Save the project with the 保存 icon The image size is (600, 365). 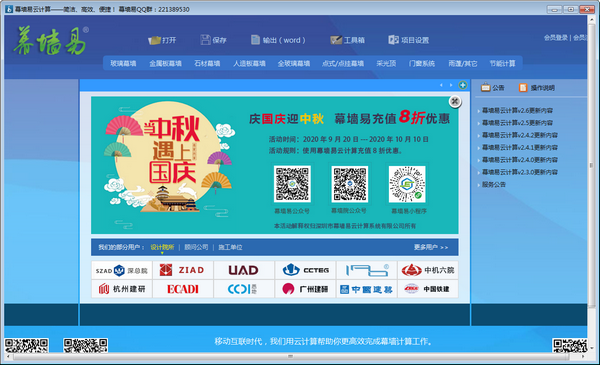[214, 40]
